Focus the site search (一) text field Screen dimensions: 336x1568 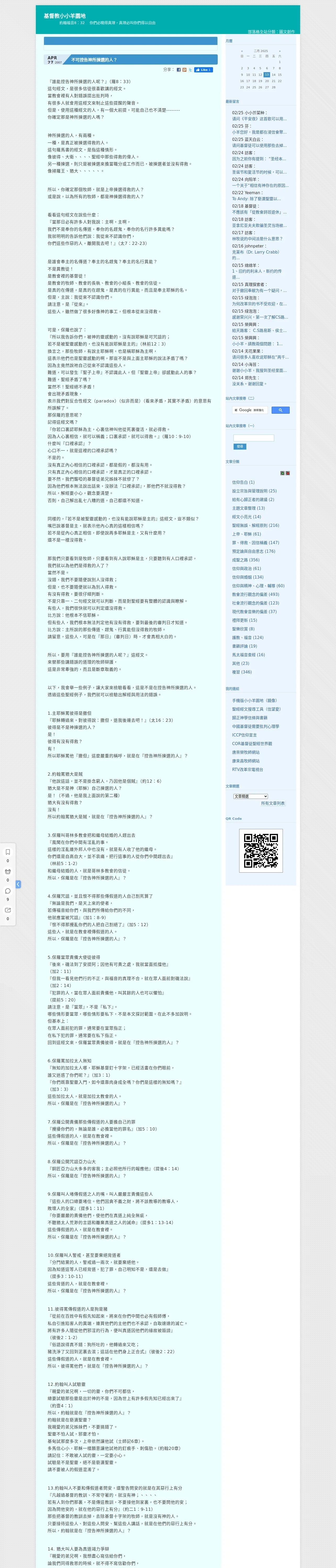pyautogui.click(x=254, y=438)
